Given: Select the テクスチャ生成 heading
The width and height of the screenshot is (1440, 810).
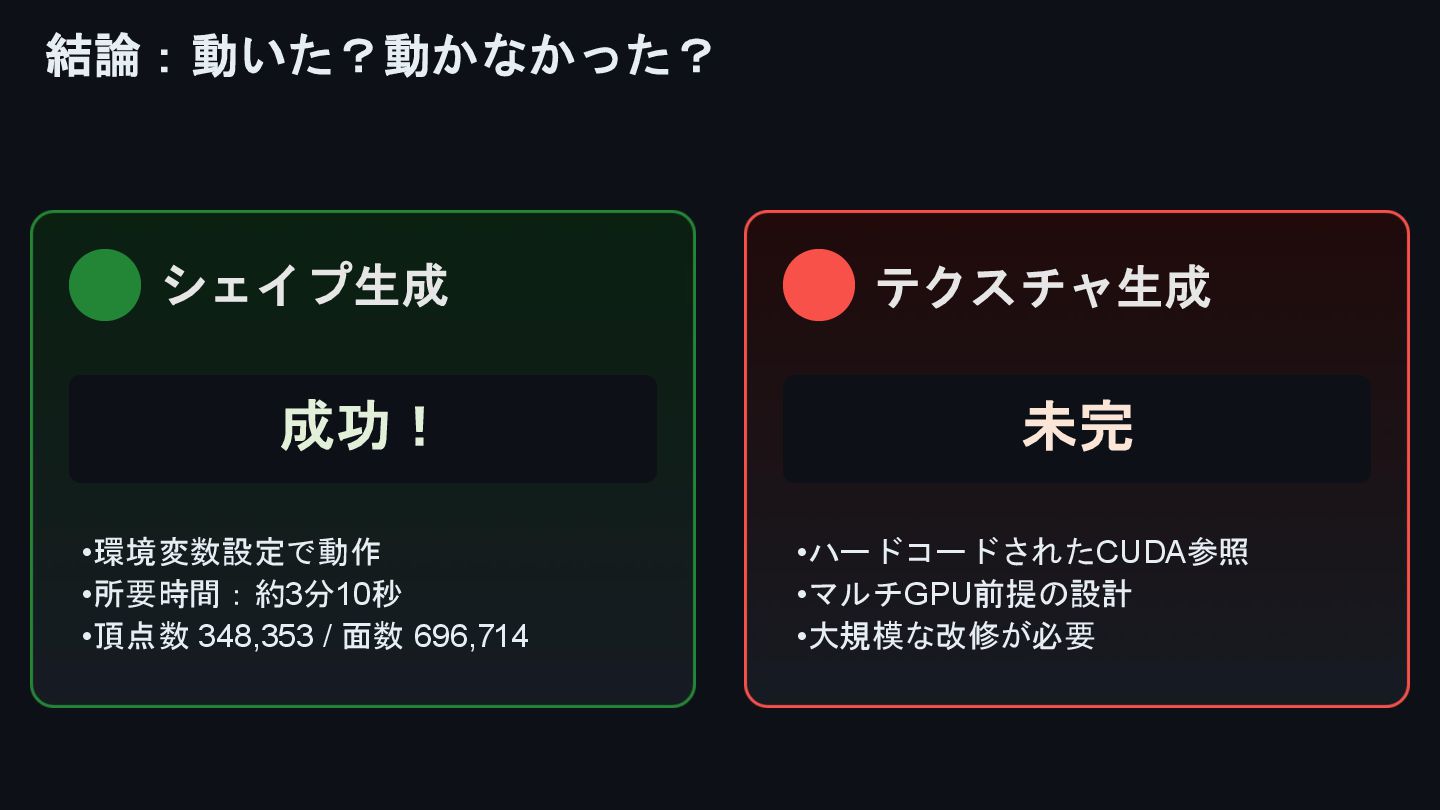Looking at the screenshot, I should (x=1043, y=288).
